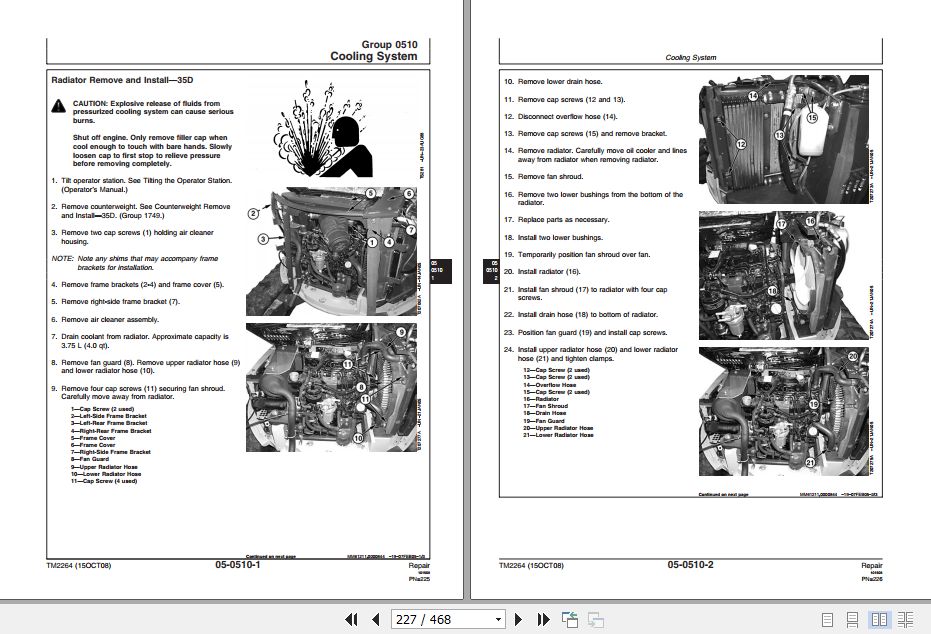The image size is (931, 634).
Task: Click 'TM2264 (15OCT08)' on the left page
Action: (x=78, y=566)
